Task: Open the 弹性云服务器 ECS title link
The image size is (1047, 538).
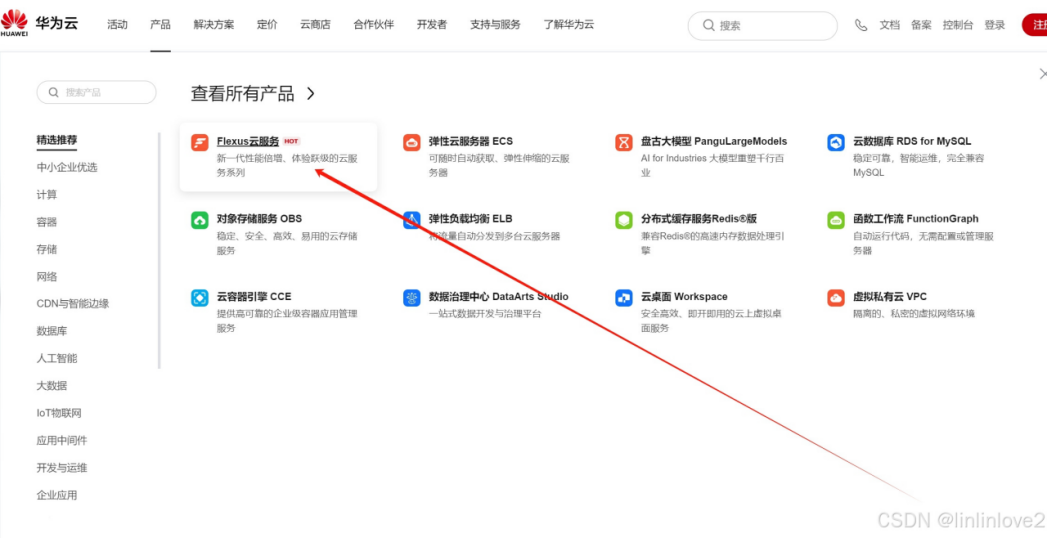Action: pos(471,142)
